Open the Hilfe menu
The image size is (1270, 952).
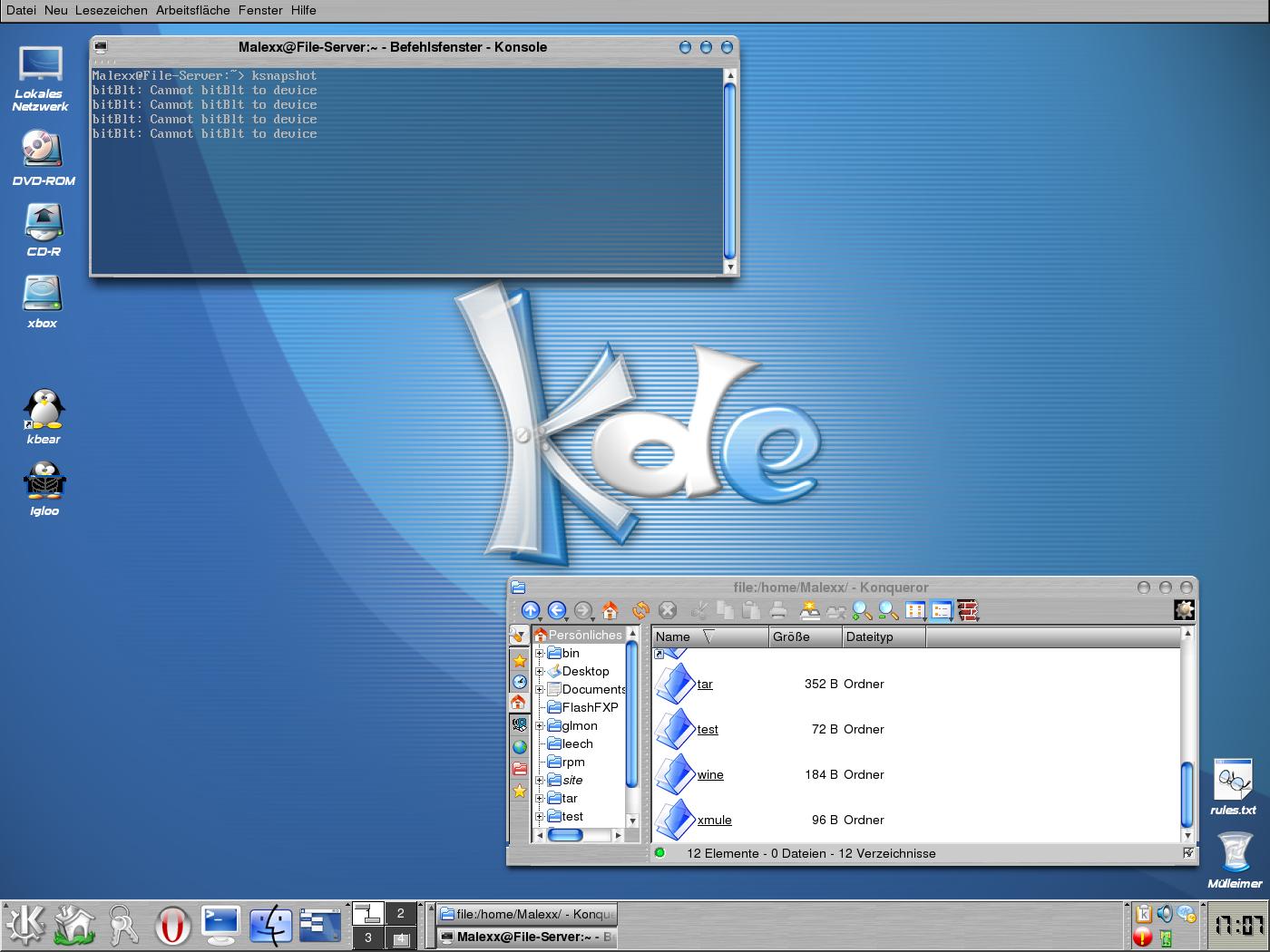tap(304, 10)
